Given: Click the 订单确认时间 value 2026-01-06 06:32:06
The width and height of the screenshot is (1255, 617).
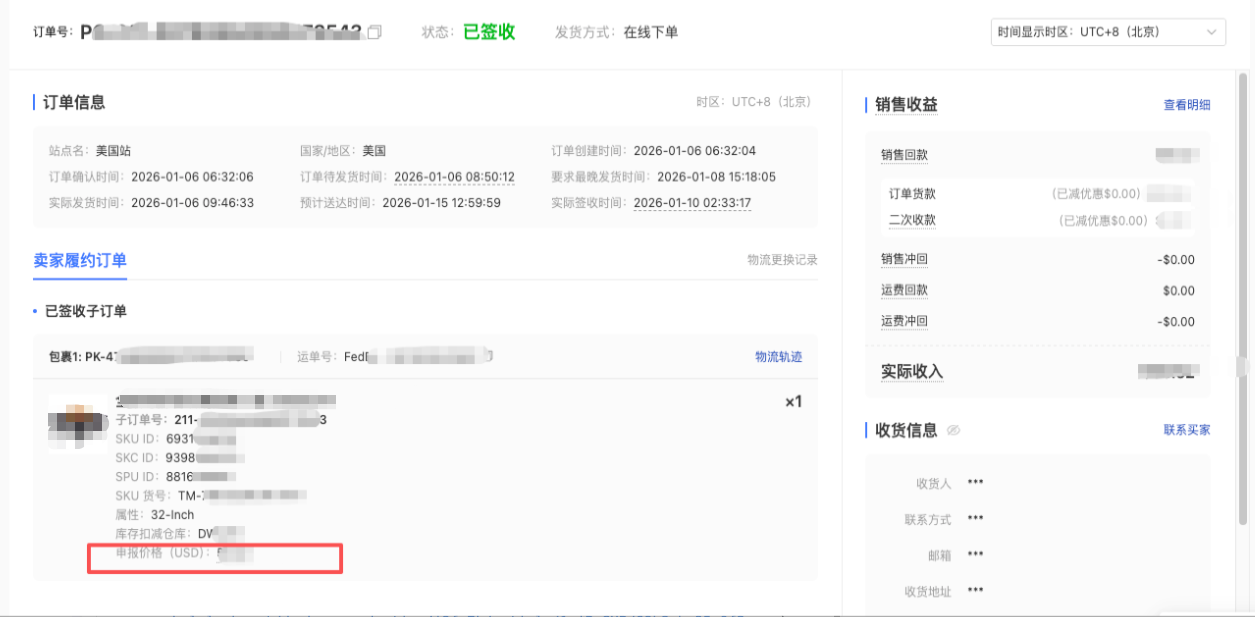Looking at the screenshot, I should coord(192,177).
